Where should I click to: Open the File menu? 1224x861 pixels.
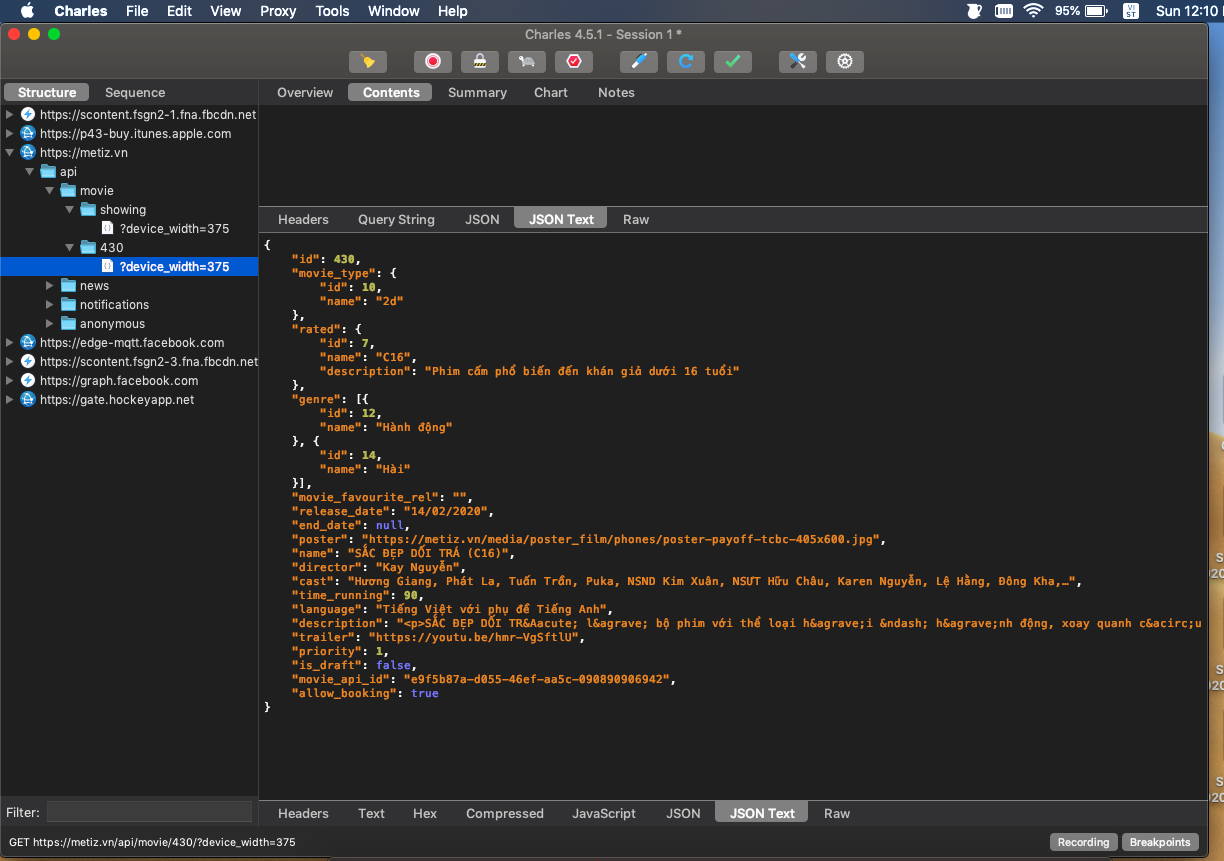137,11
